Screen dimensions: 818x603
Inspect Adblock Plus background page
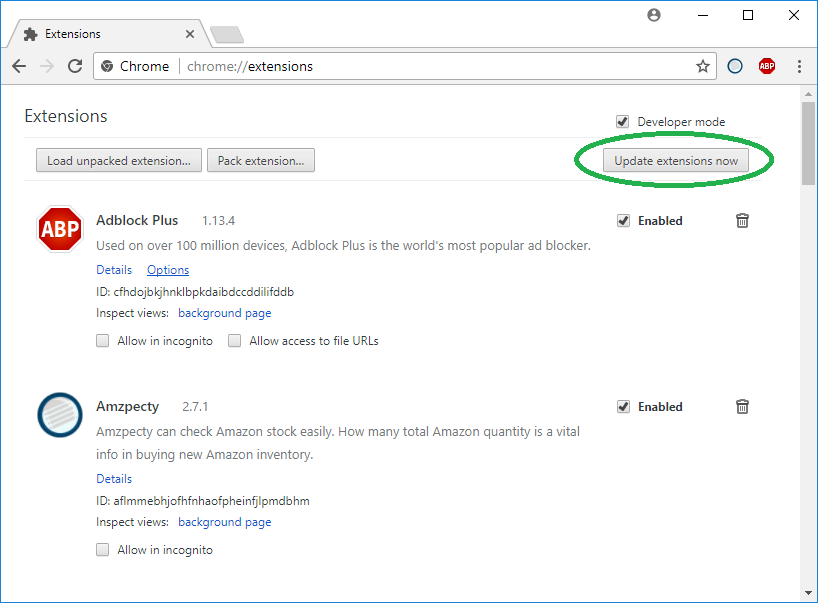(x=225, y=313)
